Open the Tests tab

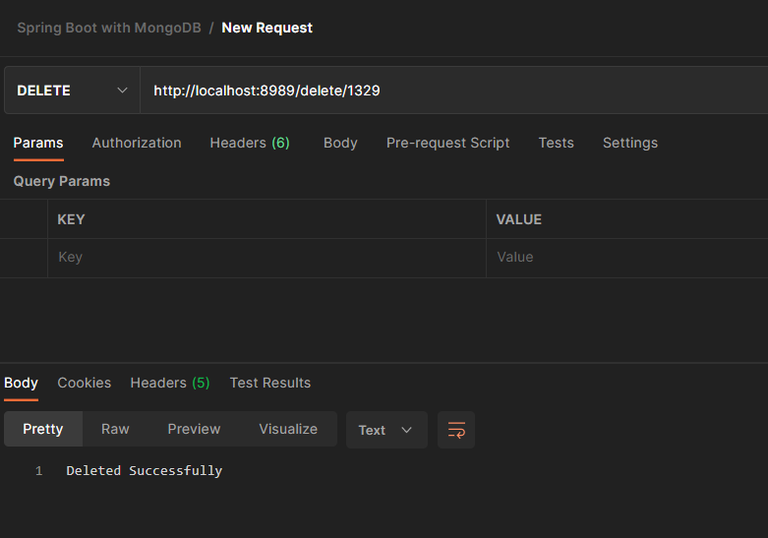click(556, 143)
